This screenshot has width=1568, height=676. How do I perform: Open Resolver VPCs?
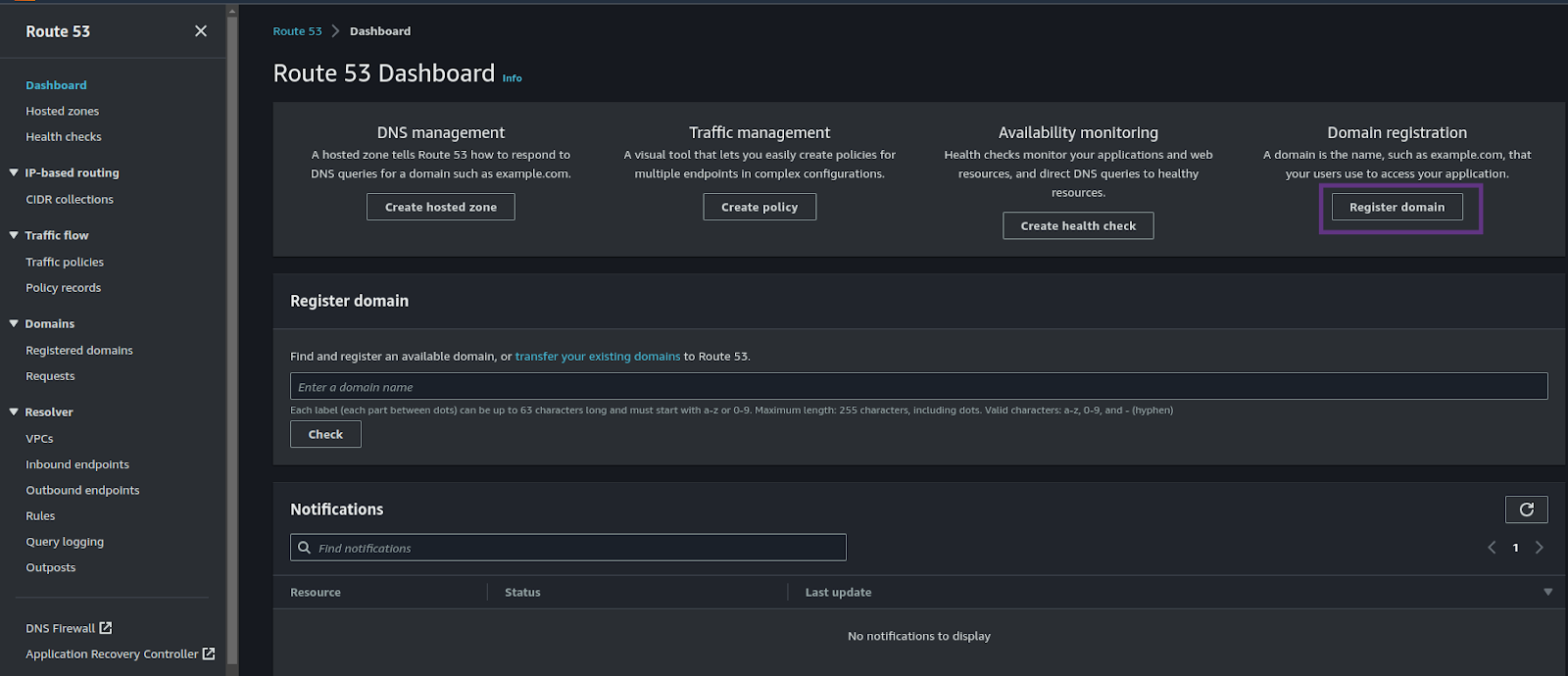(39, 438)
